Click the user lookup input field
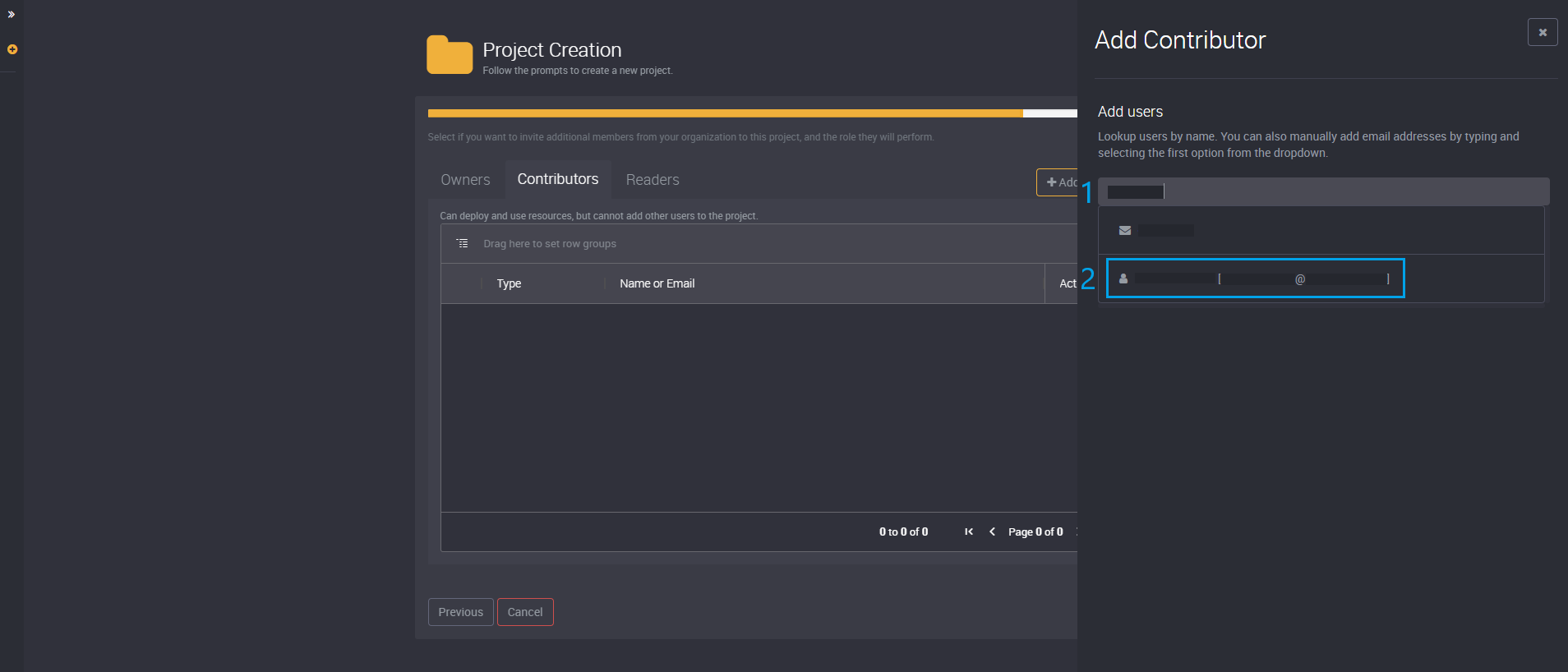The image size is (1568, 672). 1323,191
